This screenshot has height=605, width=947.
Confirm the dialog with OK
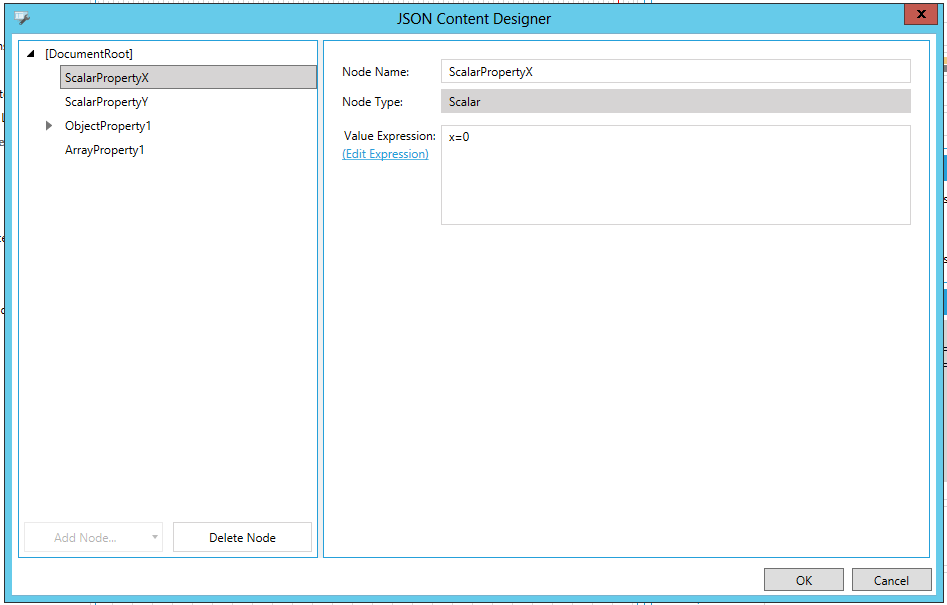804,580
